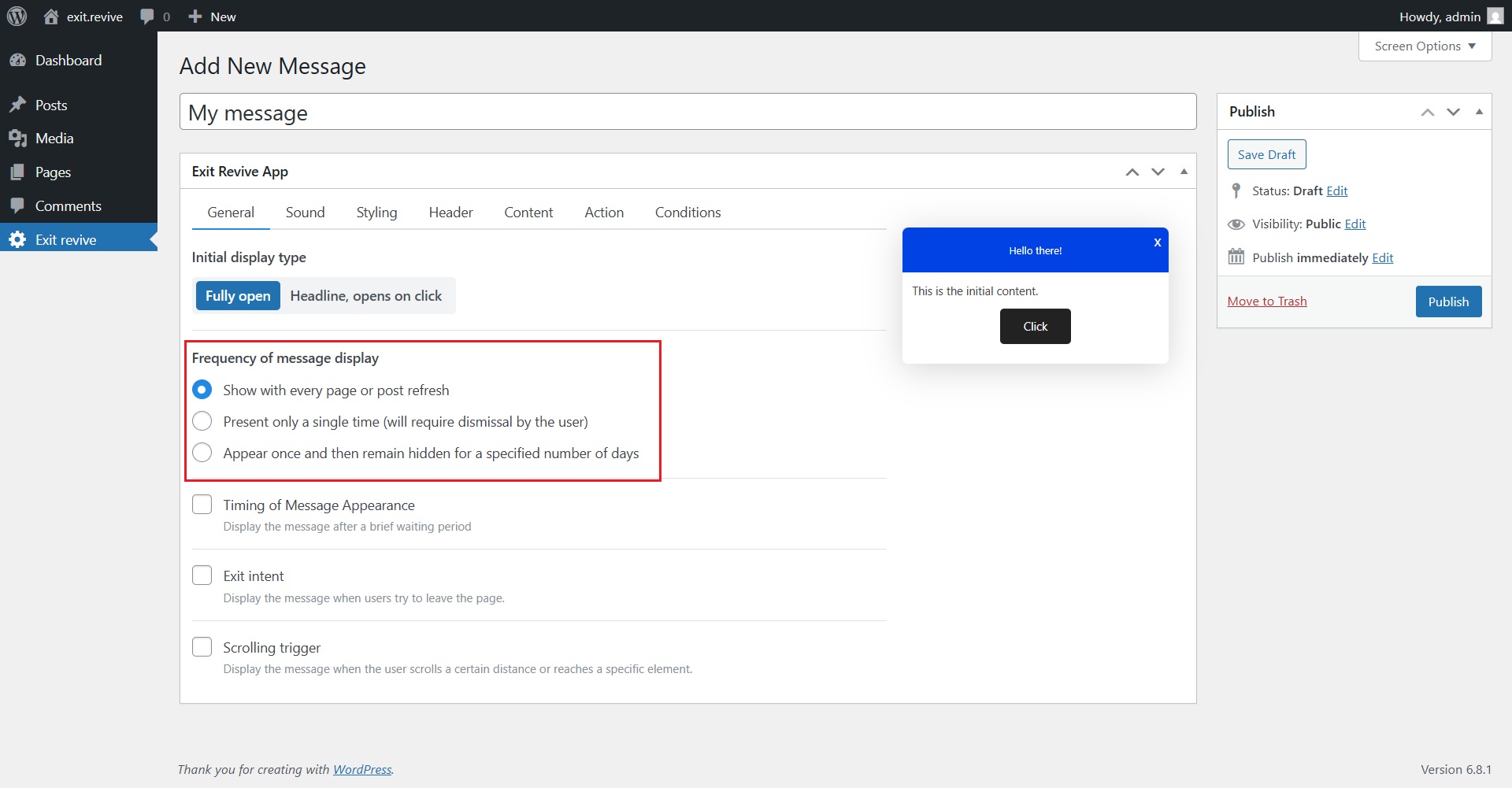Collapse the Publish panel toggle arrow
The image size is (1512, 788).
point(1479,112)
